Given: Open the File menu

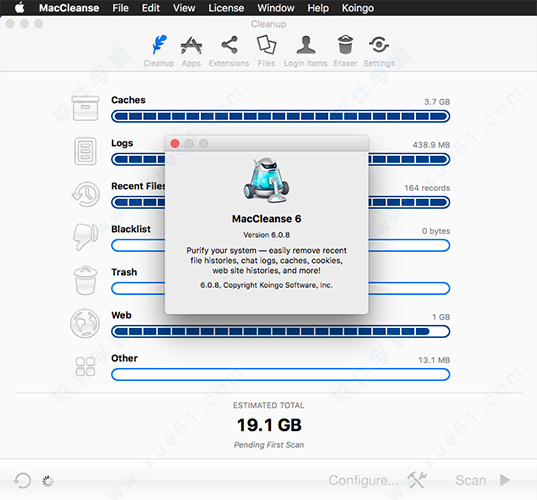Looking at the screenshot, I should tap(121, 8).
